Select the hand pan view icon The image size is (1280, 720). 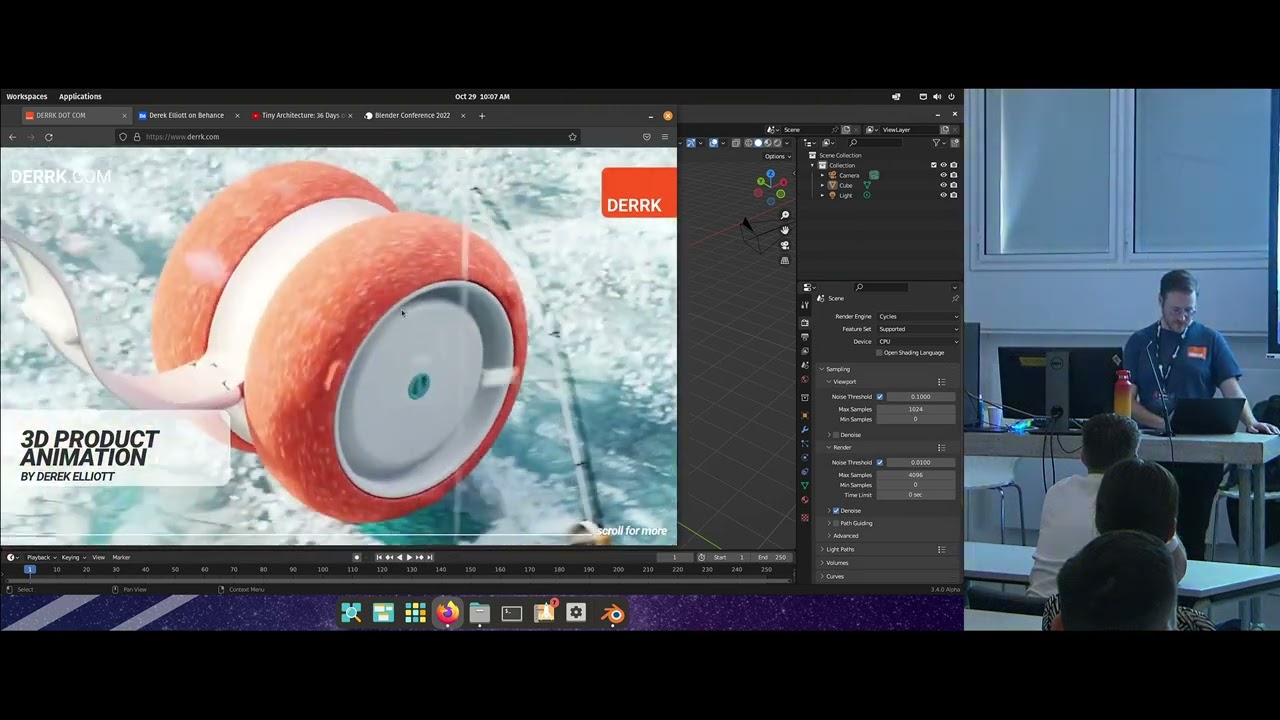(785, 230)
